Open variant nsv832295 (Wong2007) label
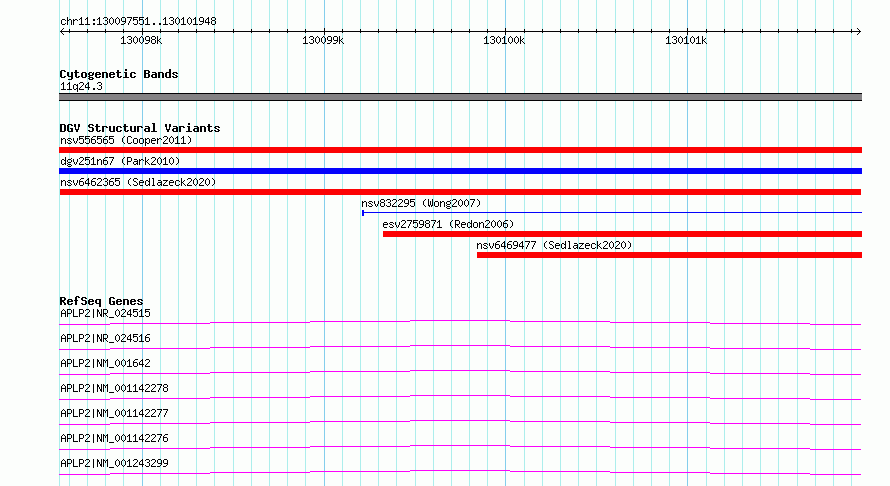This screenshot has height=486, width=890. point(421,203)
